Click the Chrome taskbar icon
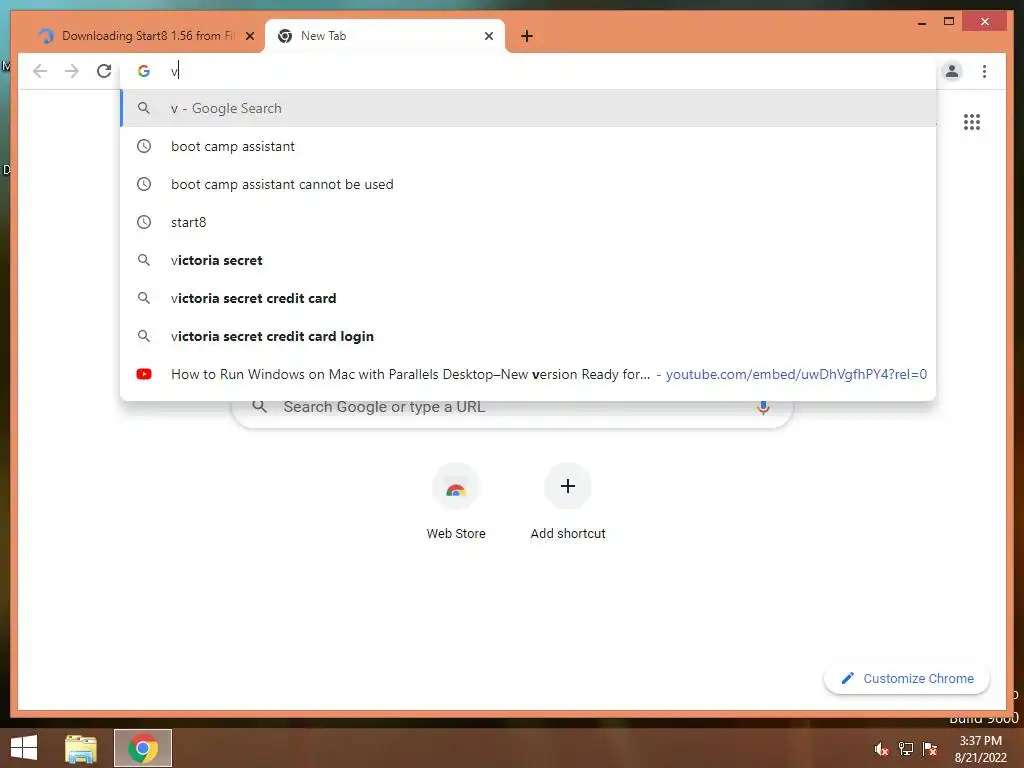The height and width of the screenshot is (768, 1024). (x=143, y=748)
